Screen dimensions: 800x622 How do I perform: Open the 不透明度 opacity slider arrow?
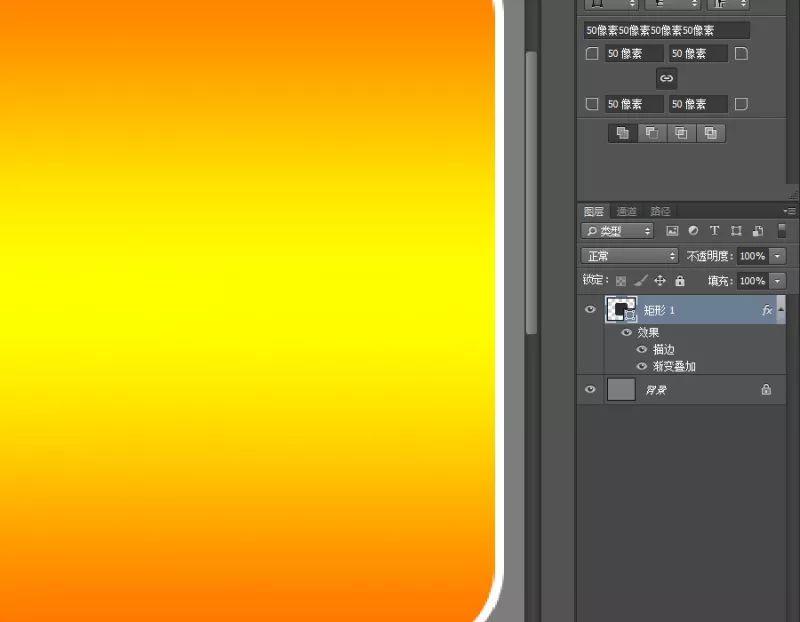[x=777, y=256]
